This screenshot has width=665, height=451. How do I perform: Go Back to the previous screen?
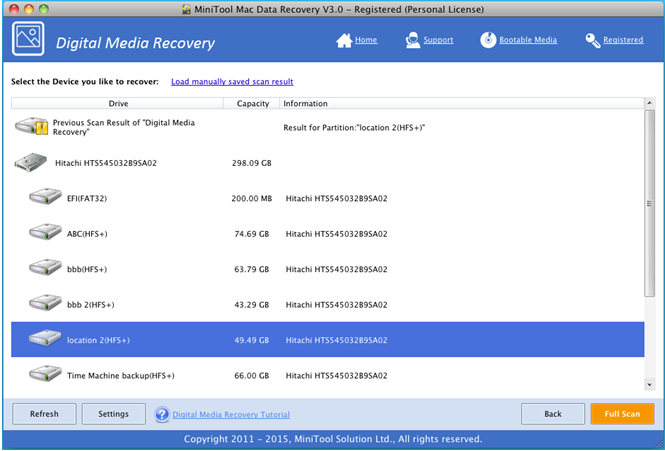coord(553,414)
